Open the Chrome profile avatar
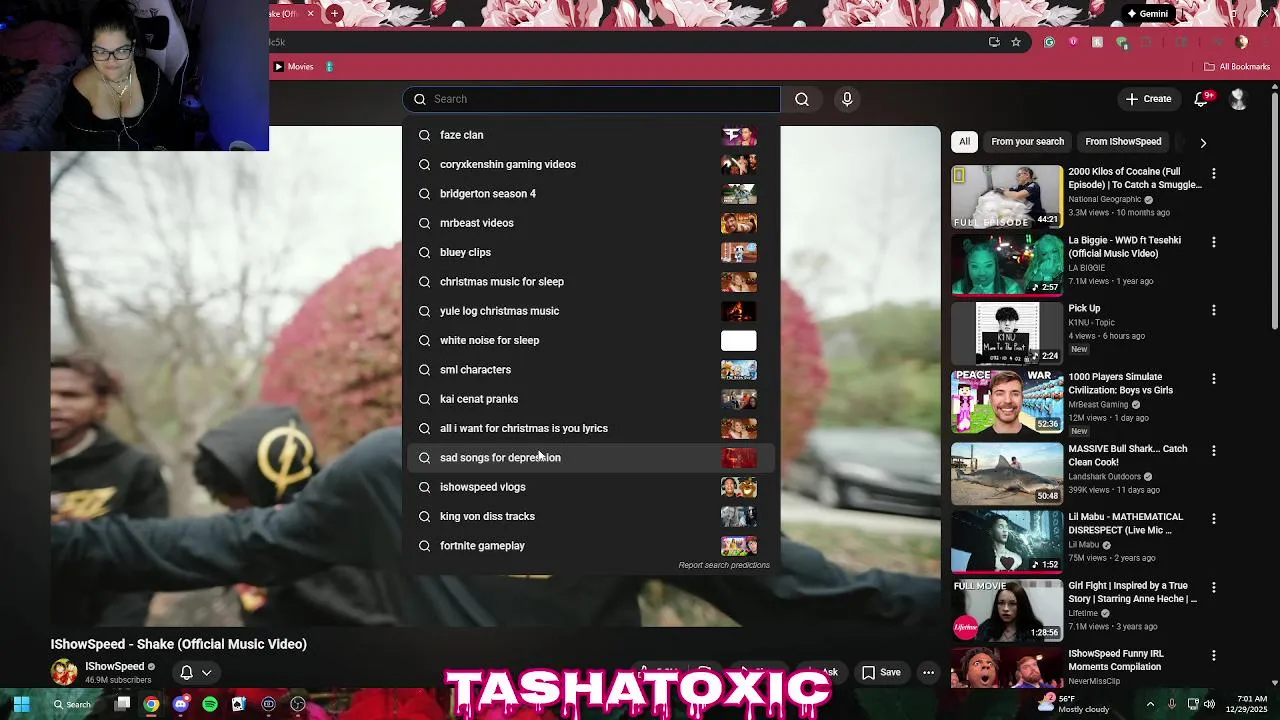The width and height of the screenshot is (1280, 720). pyautogui.click(x=1242, y=42)
